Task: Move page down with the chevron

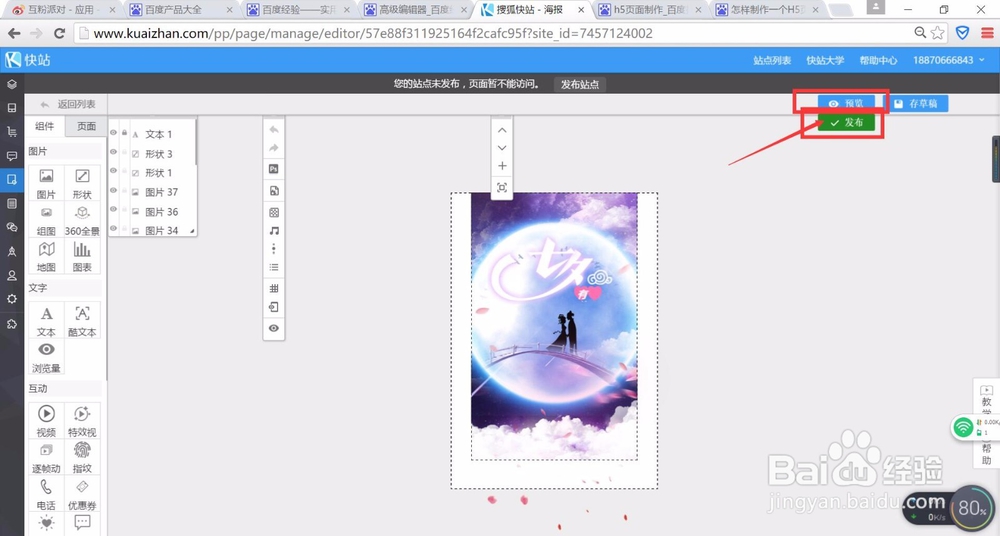Action: (502, 147)
